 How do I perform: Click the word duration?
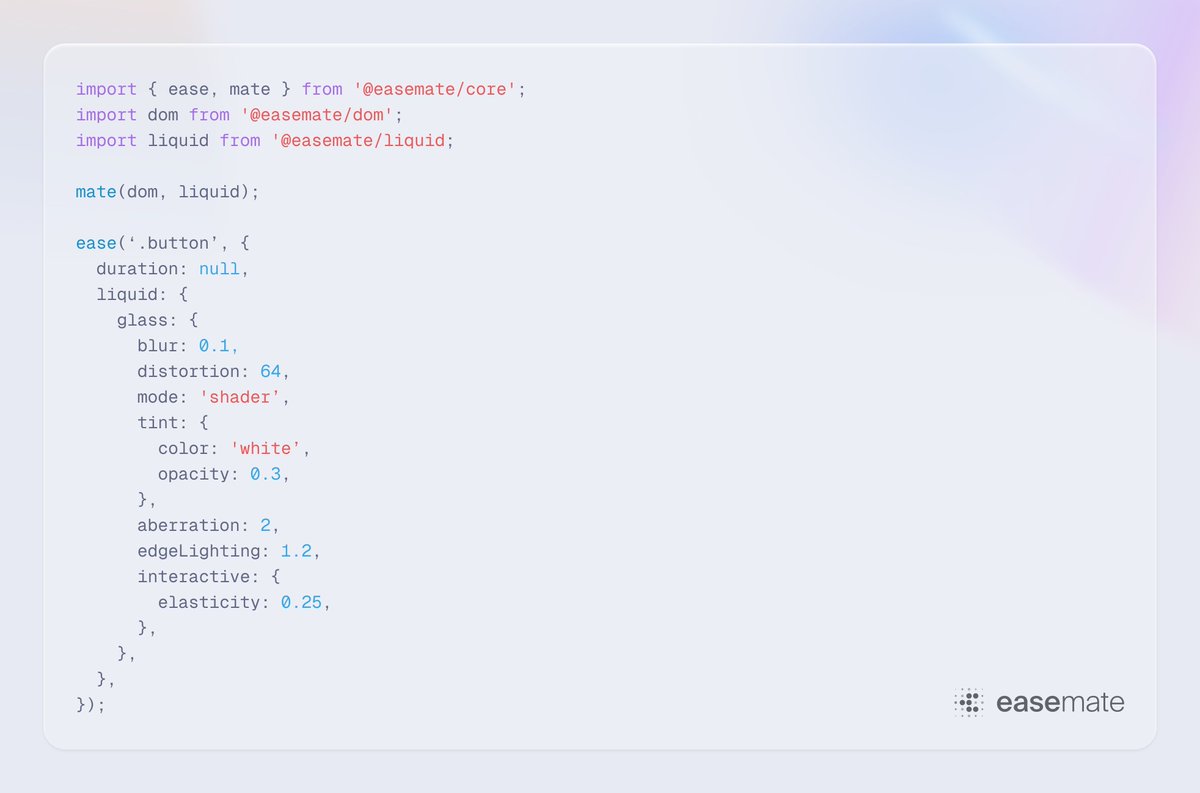click(137, 269)
